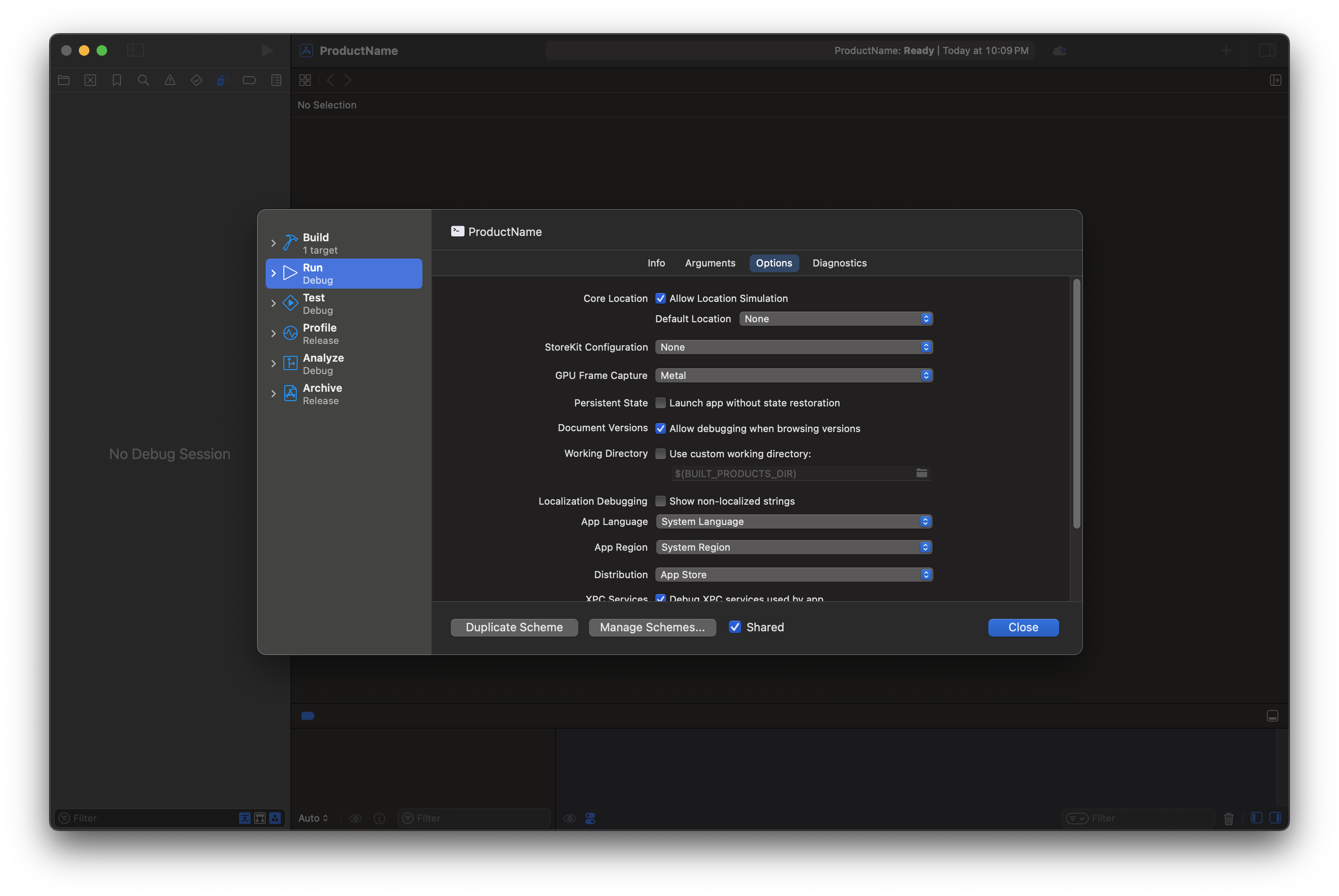Expand the Build action chevron
Image resolution: width=1339 pixels, height=896 pixels.
click(x=273, y=243)
